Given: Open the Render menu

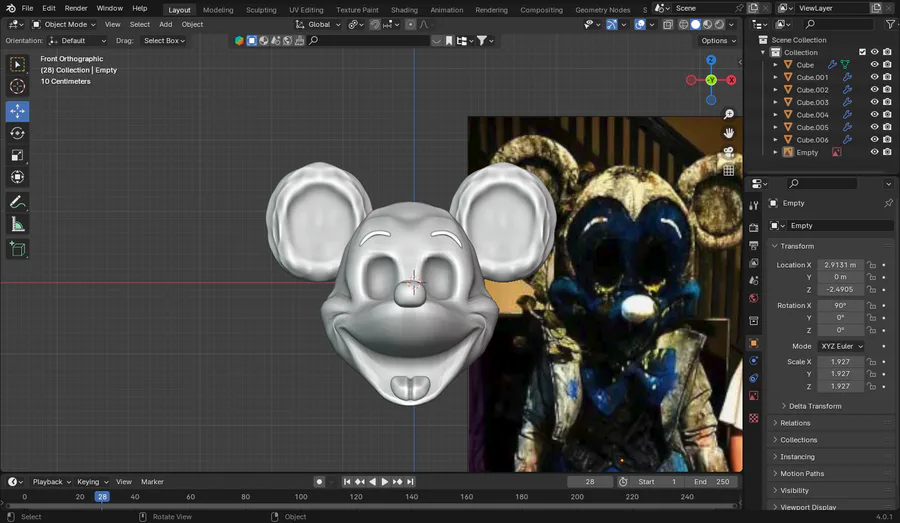Looking at the screenshot, I should pos(76,8).
